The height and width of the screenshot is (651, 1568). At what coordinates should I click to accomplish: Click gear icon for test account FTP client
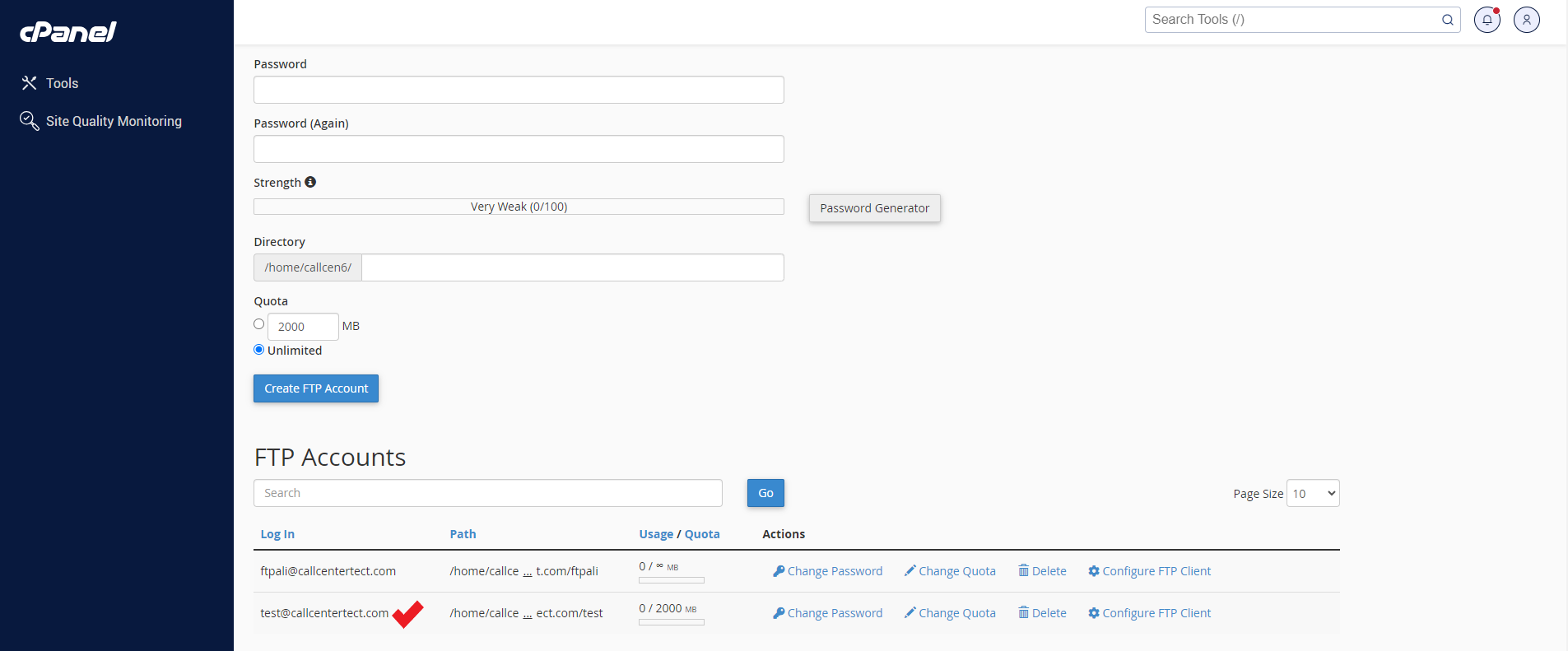click(1093, 612)
